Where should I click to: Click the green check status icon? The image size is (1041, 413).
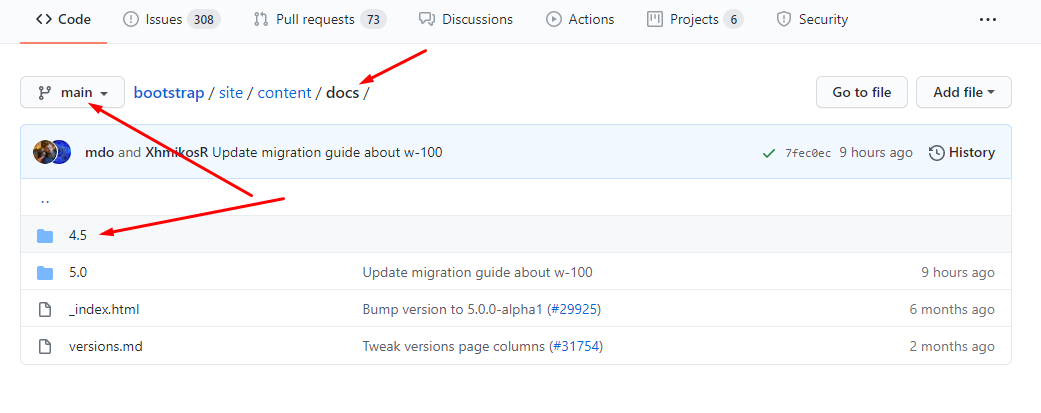click(769, 153)
